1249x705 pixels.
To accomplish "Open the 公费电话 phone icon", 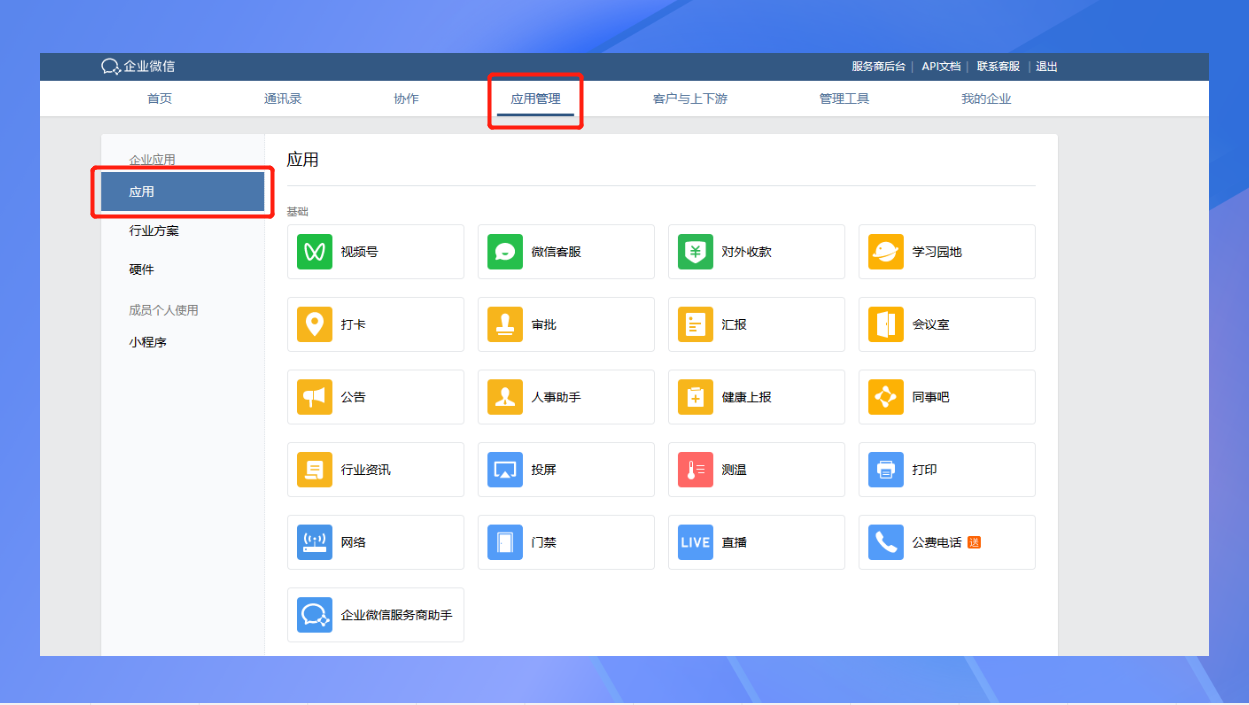I will 886,543.
